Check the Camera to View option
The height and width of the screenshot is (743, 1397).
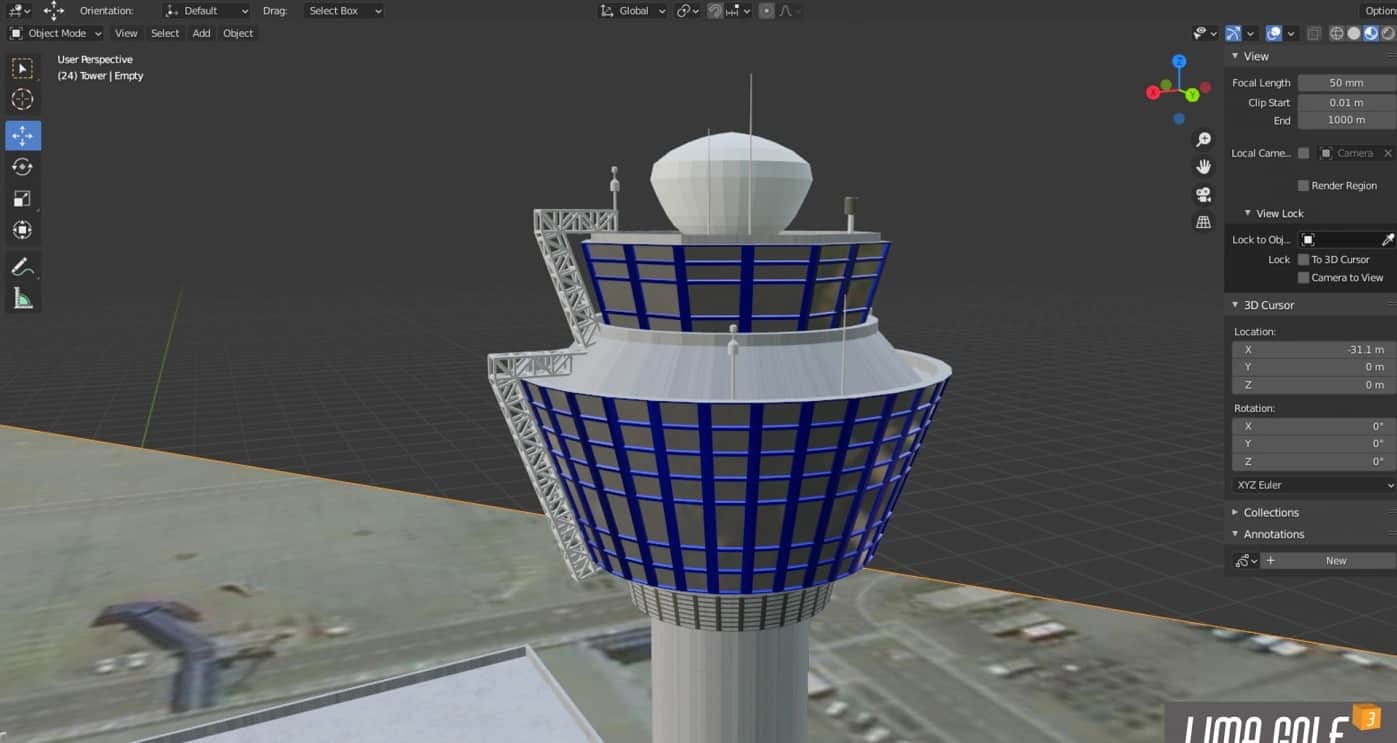click(1303, 278)
